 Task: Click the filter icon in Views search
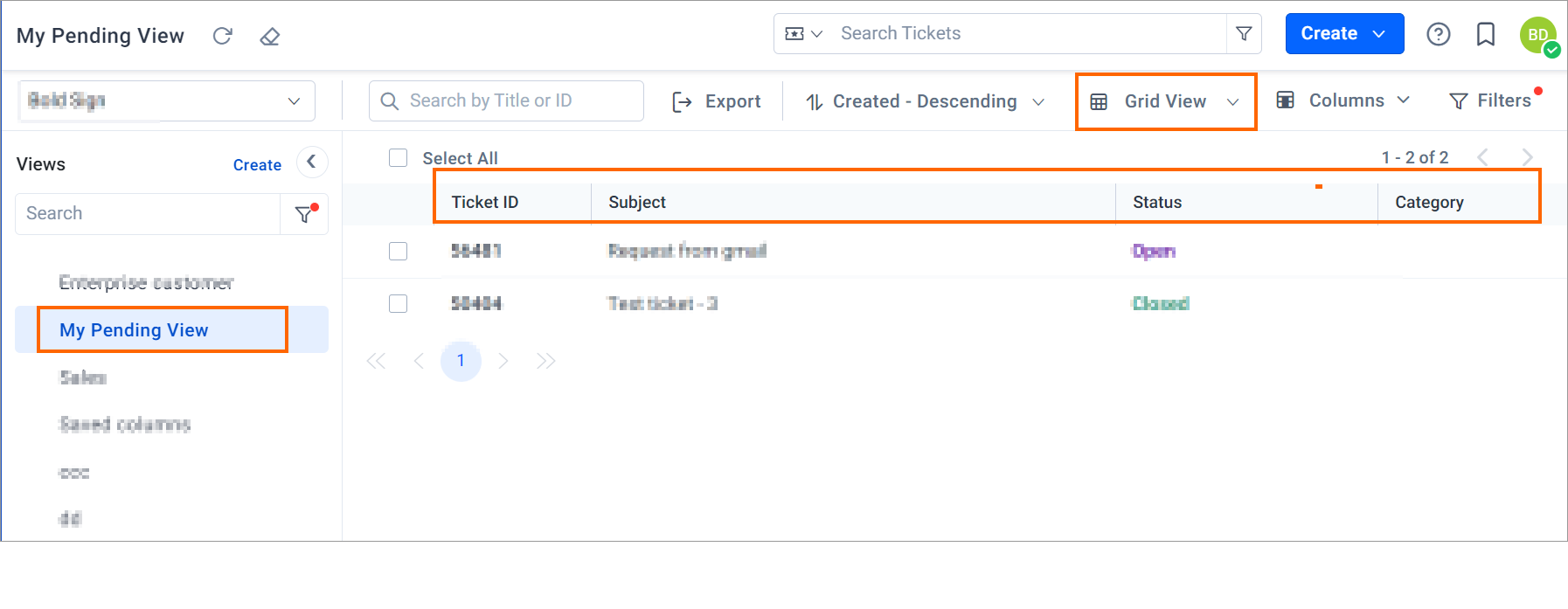pos(304,214)
